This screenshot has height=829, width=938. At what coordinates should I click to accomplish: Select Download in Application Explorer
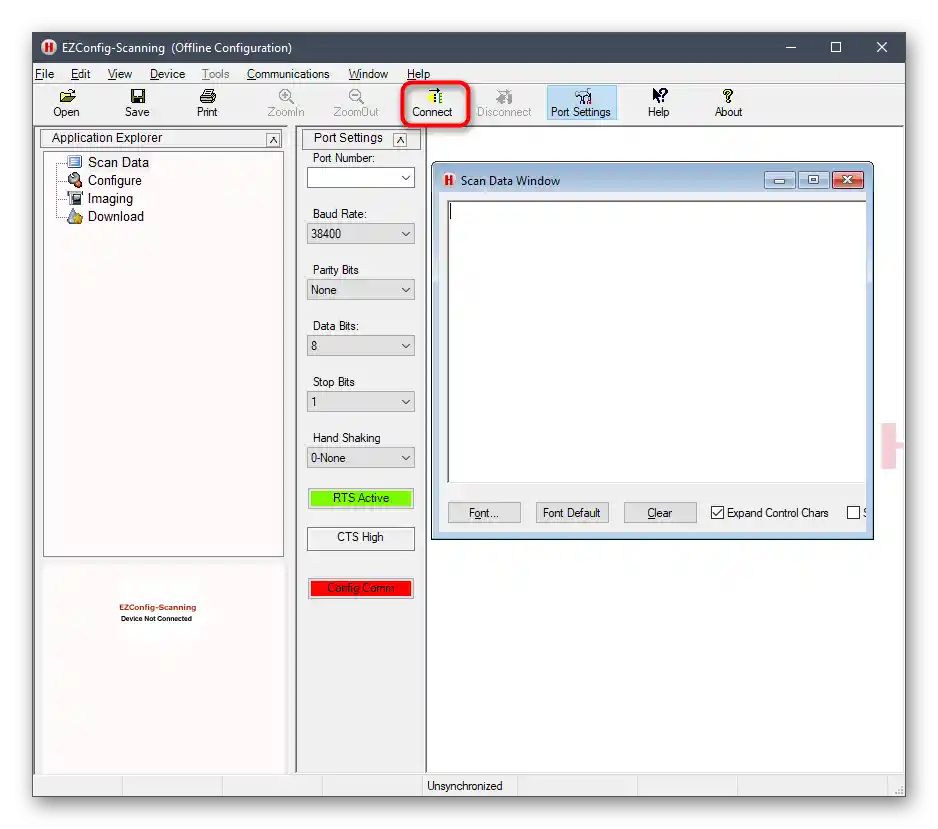(x=115, y=216)
